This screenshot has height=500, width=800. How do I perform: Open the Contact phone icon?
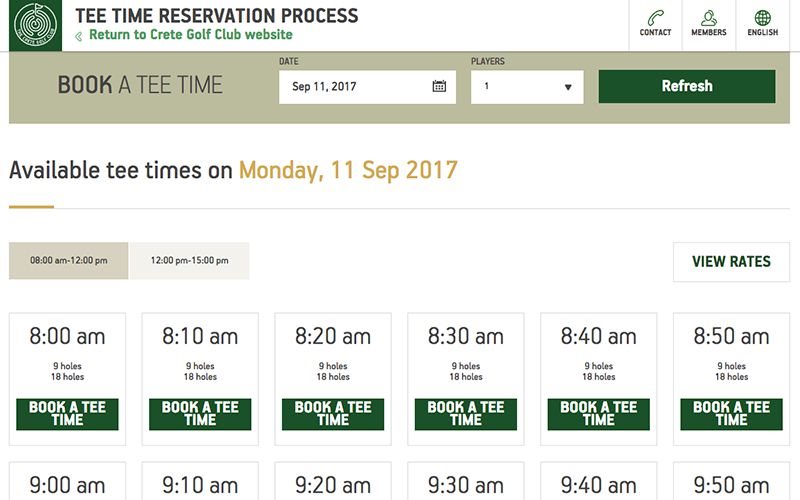tap(656, 18)
